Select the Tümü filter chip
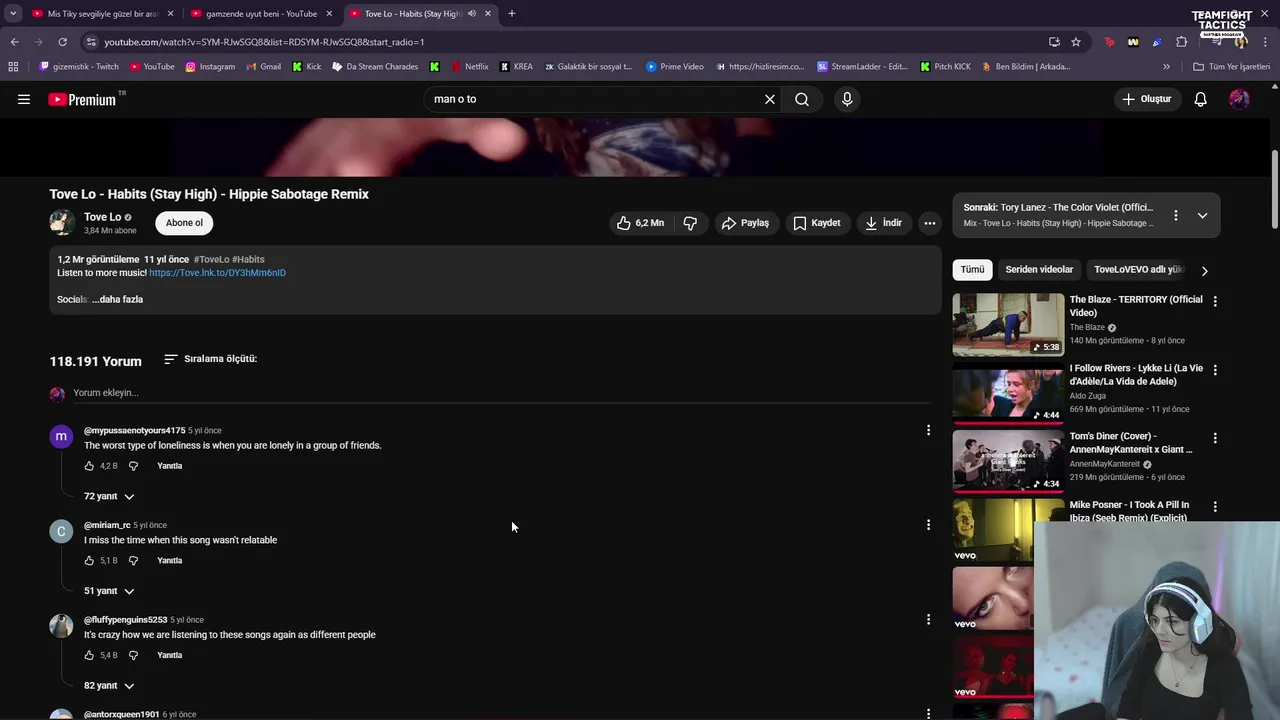Image resolution: width=1280 pixels, height=720 pixels. [973, 270]
